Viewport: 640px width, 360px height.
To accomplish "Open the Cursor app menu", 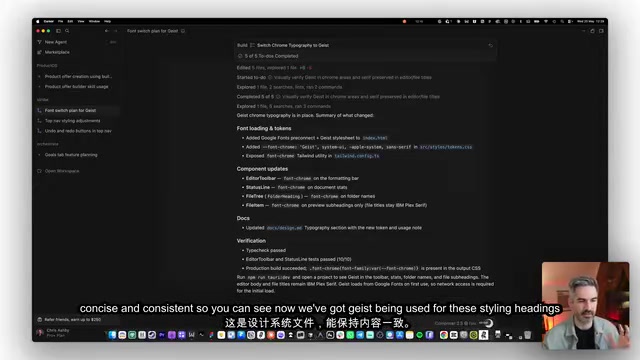I will pyautogui.click(x=49, y=21).
